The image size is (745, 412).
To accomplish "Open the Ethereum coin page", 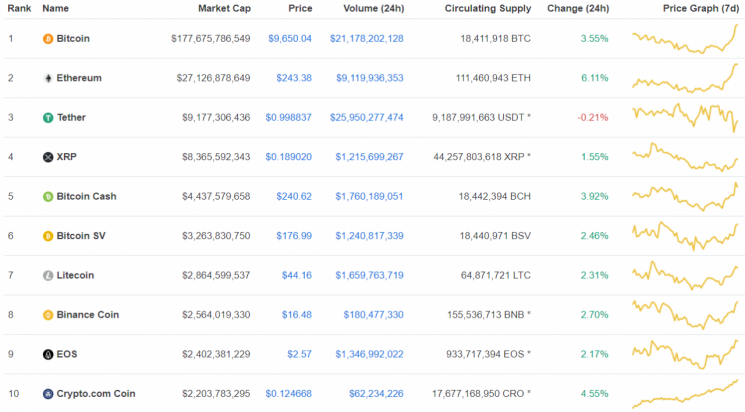I will tap(79, 78).
